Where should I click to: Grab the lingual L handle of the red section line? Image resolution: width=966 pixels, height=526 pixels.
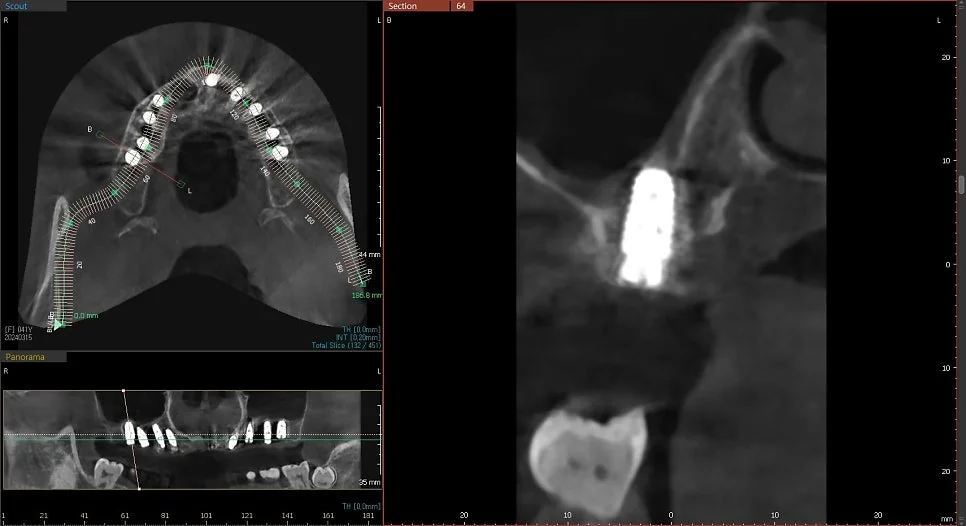[x=181, y=184]
